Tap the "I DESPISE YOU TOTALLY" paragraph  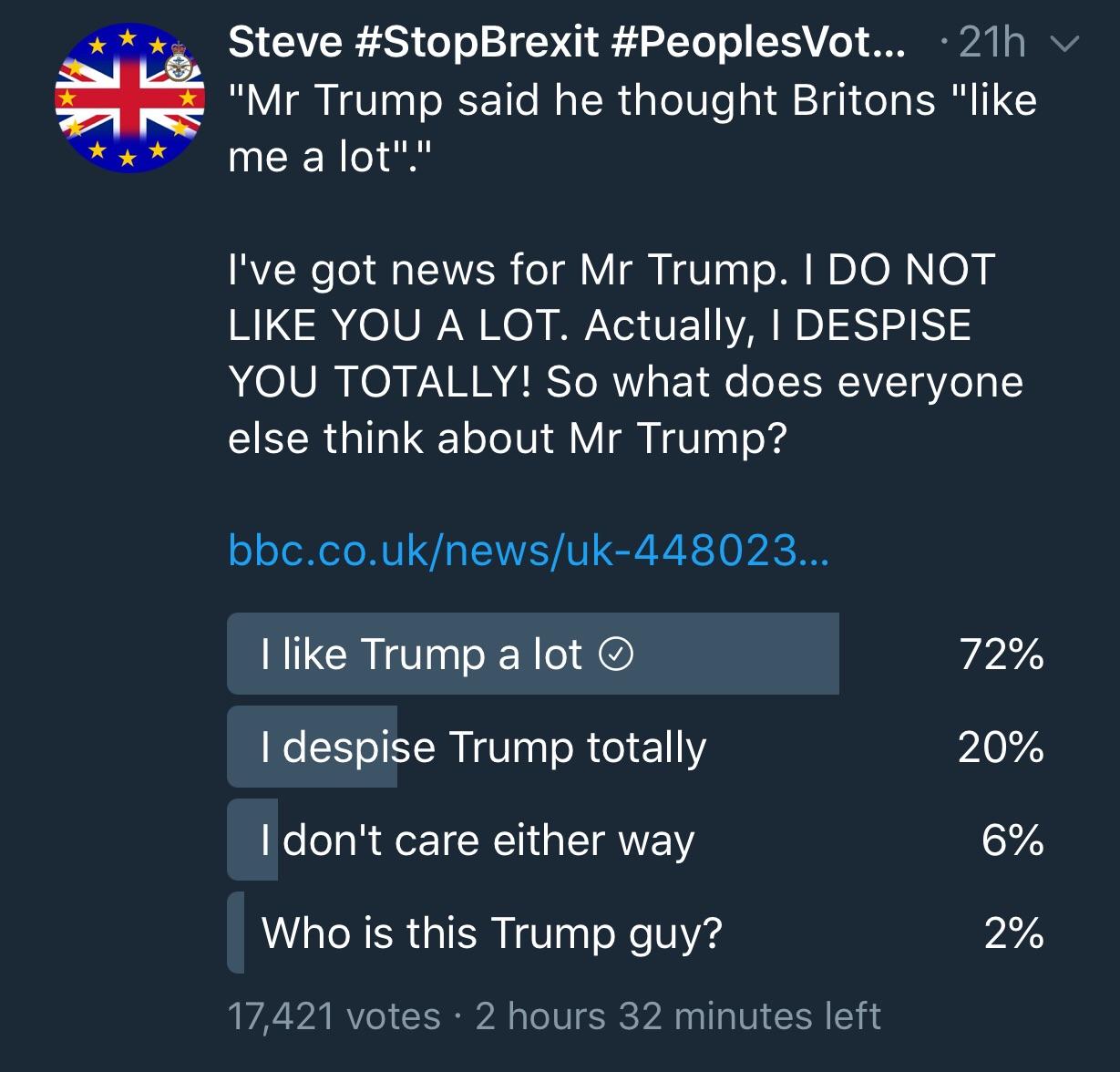[625, 354]
